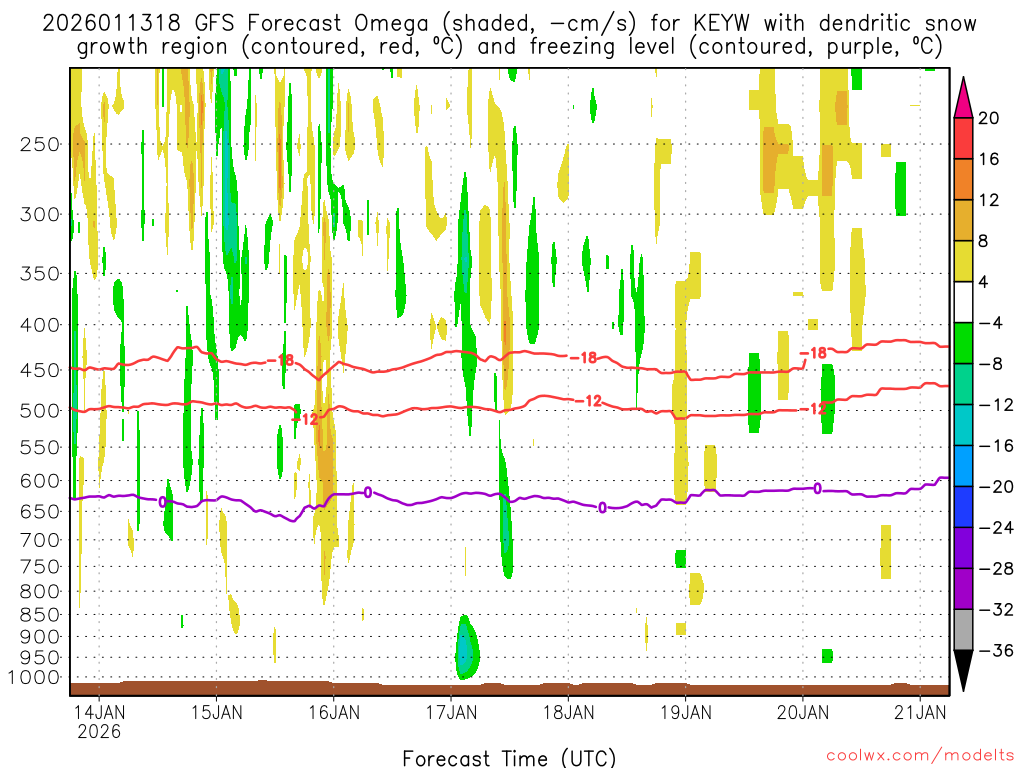Click the 21JAN time axis label
This screenshot has width=1024, height=768.
919,712
